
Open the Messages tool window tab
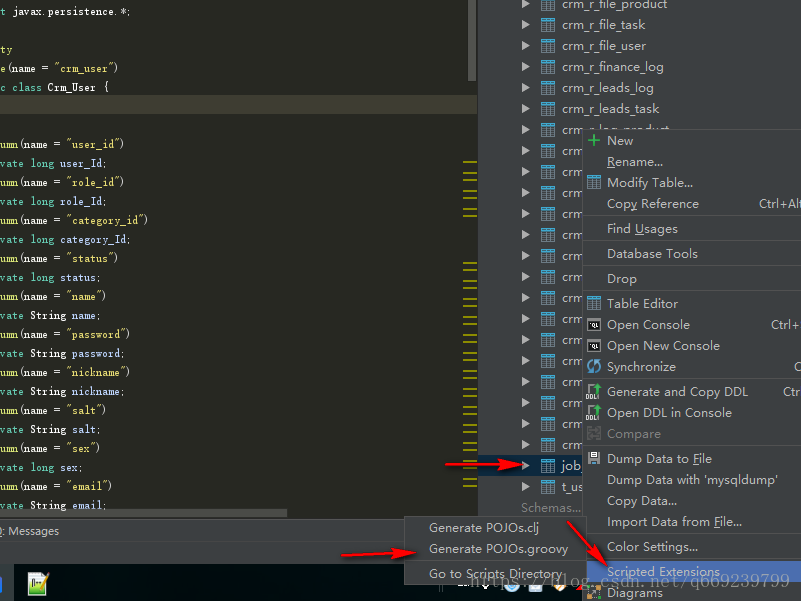click(x=31, y=531)
